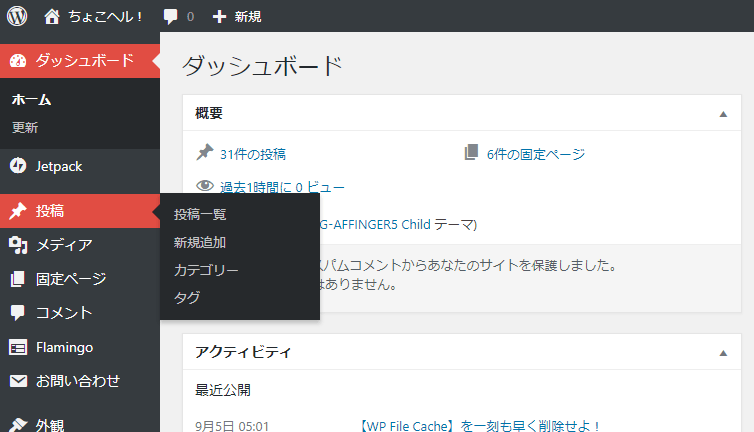Open the 31件の投稿 link
Screen dimensions: 754x432
[x=252, y=154]
